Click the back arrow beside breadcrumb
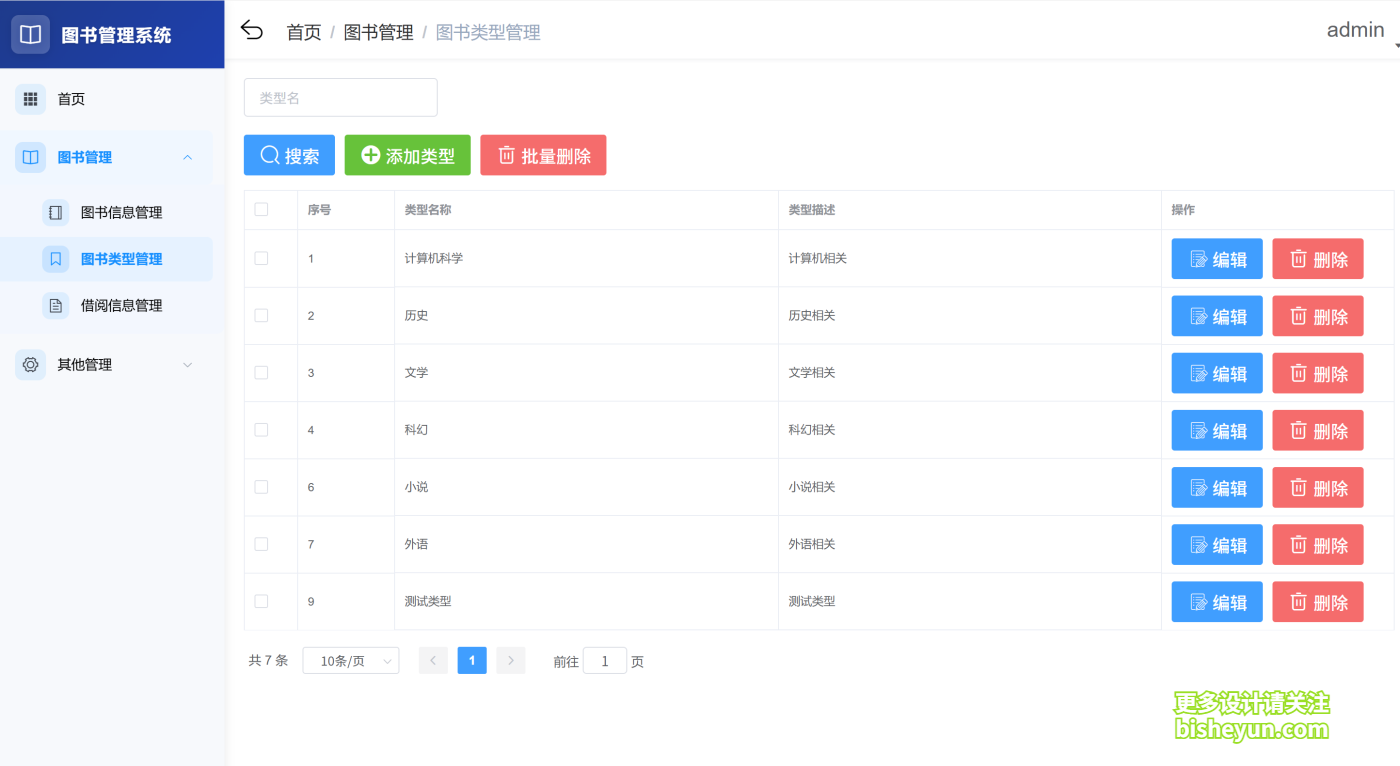 (x=251, y=30)
